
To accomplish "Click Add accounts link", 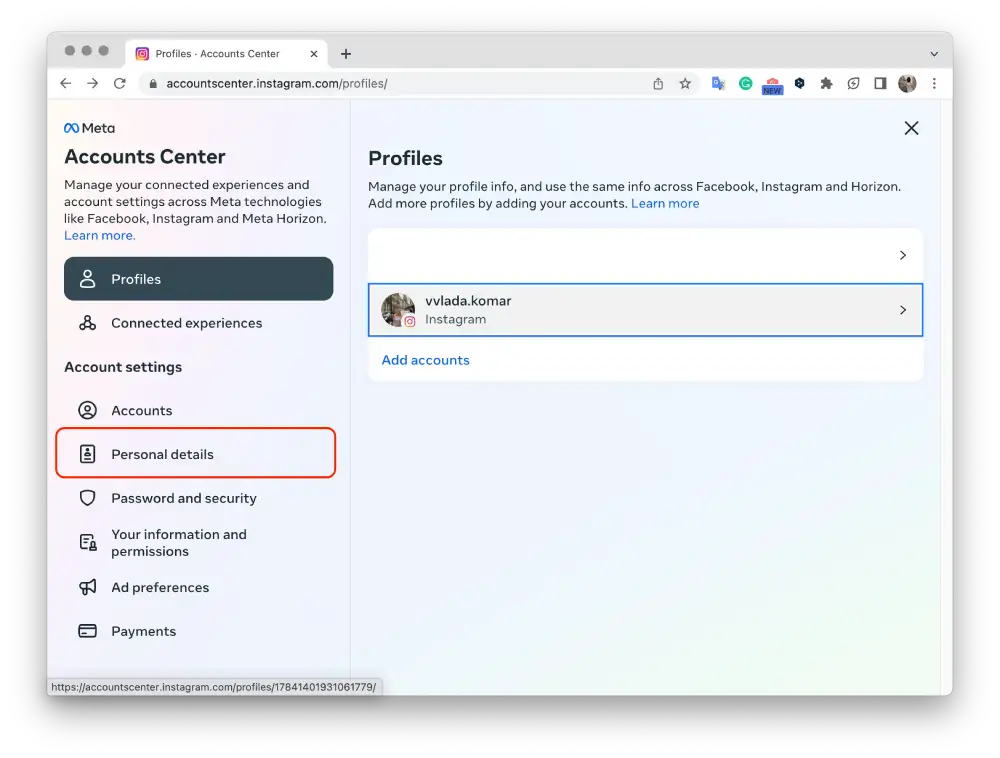I will pyautogui.click(x=425, y=360).
